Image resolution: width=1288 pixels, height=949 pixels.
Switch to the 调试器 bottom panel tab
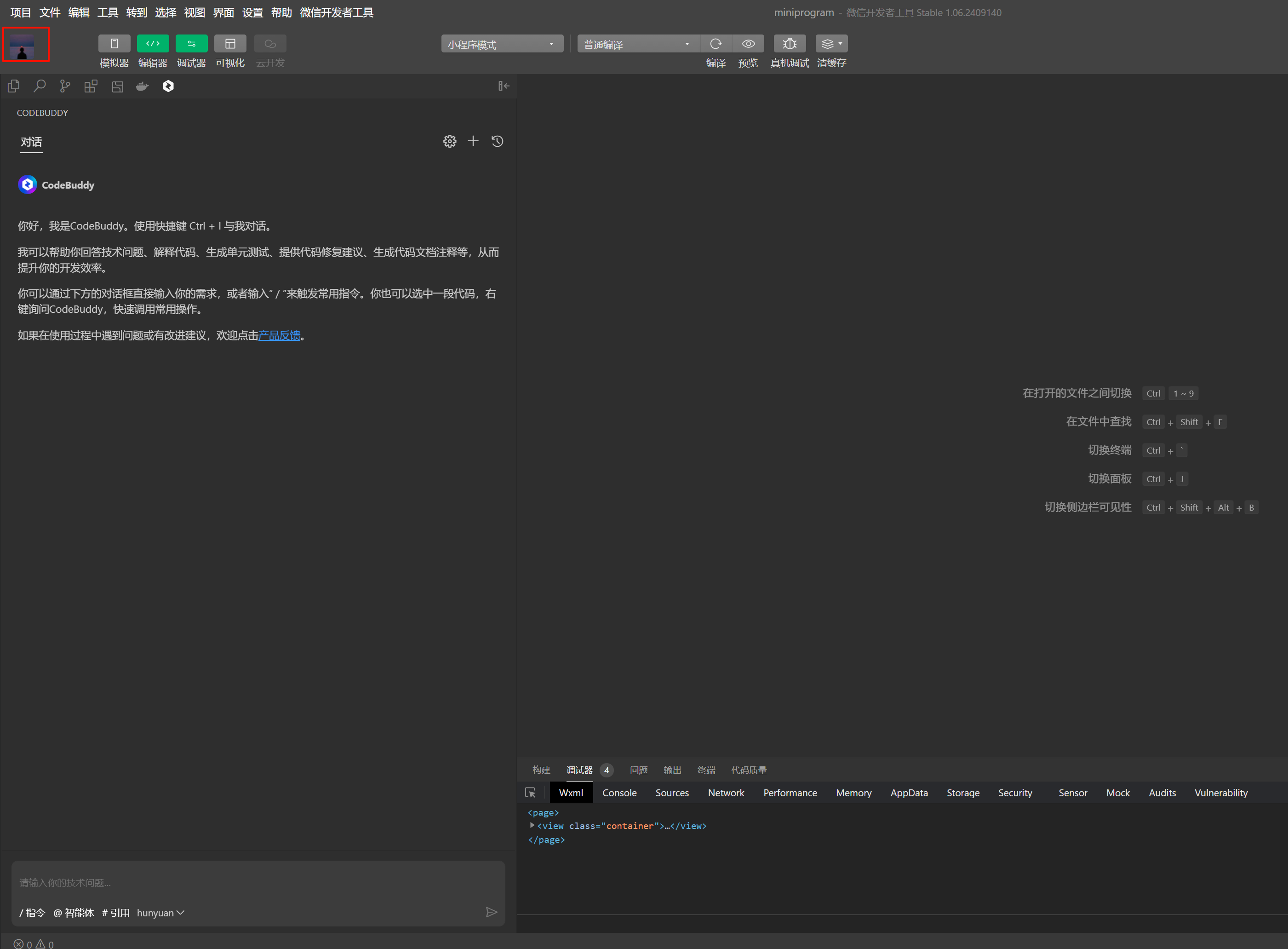pos(579,770)
